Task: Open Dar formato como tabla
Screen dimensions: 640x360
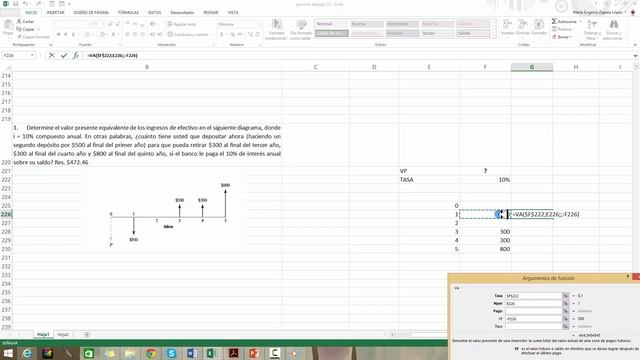Action: tap(301, 29)
